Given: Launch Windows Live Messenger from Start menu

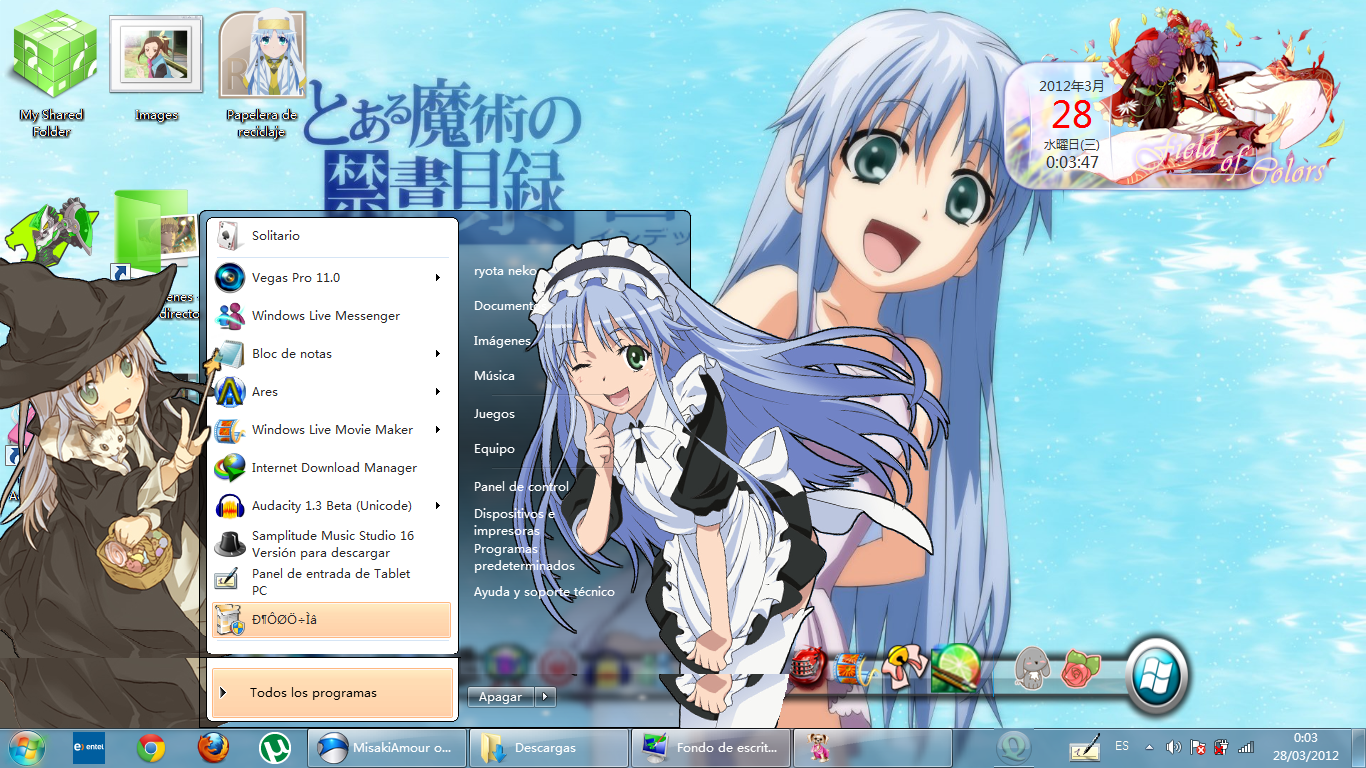Looking at the screenshot, I should [x=332, y=316].
